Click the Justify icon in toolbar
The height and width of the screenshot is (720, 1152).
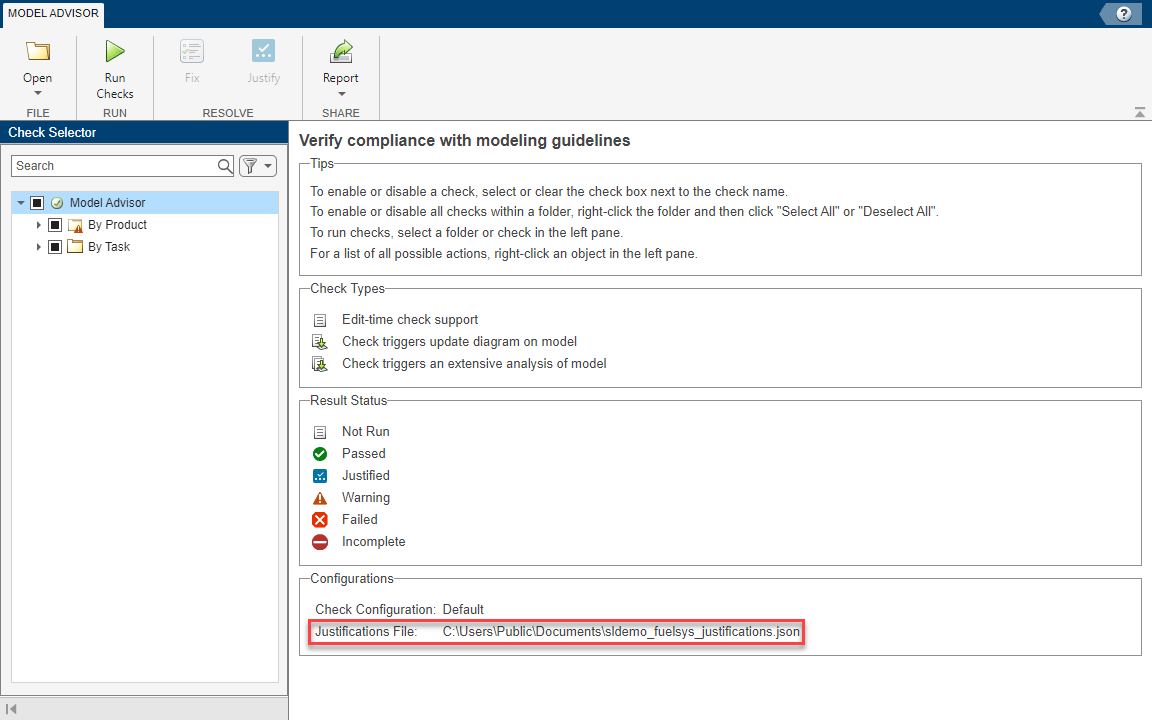[x=264, y=52]
